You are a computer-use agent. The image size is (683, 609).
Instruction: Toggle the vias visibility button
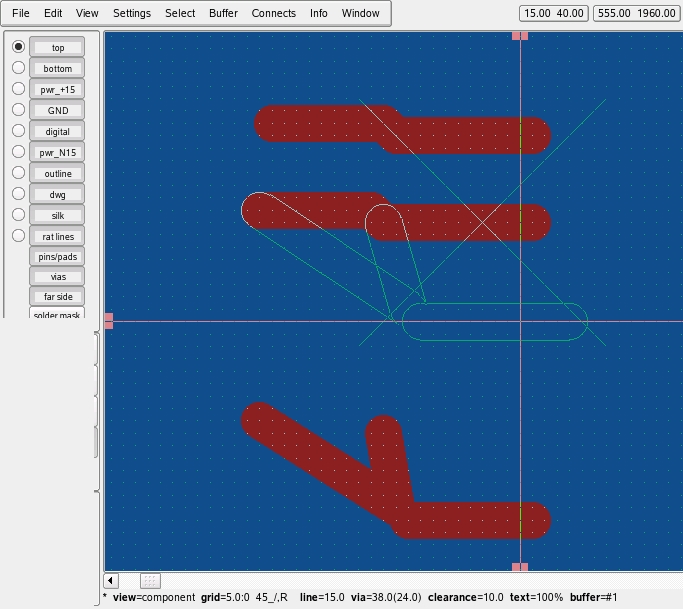pyautogui.click(x=58, y=277)
